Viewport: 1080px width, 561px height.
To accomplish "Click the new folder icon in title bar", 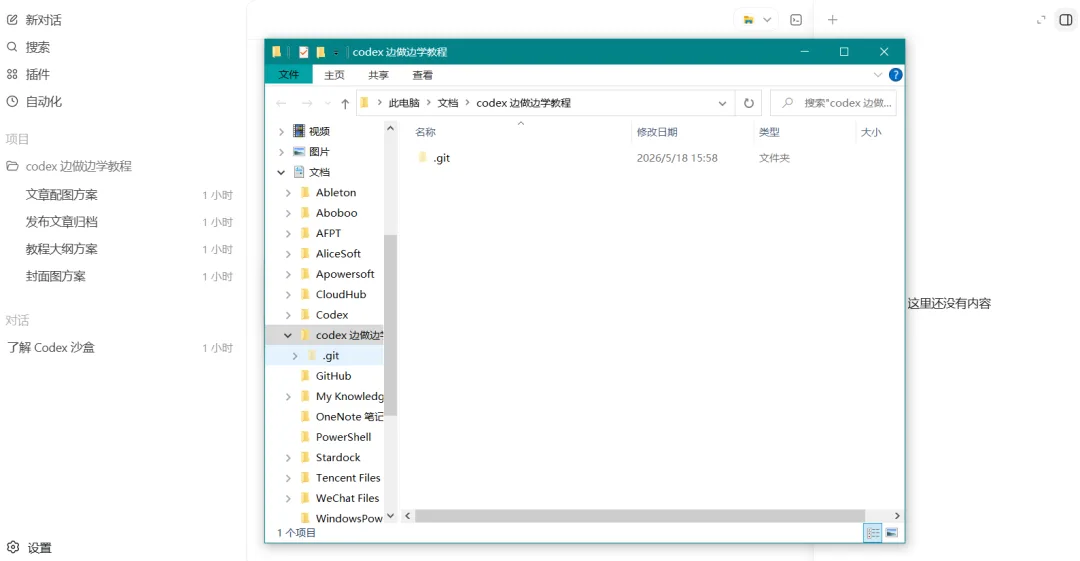I will (320, 52).
